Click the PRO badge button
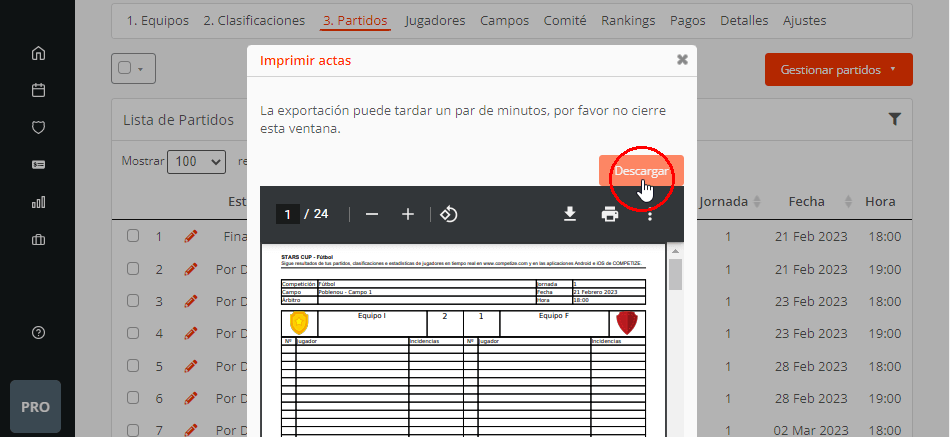 pyautogui.click(x=35, y=407)
